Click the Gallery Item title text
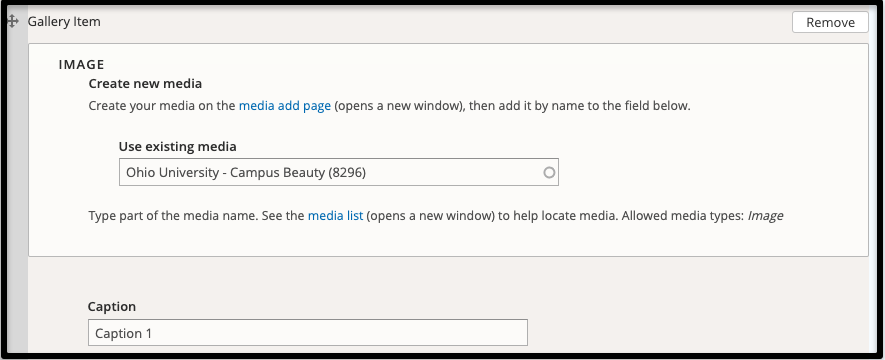The height and width of the screenshot is (360, 885). (64, 21)
